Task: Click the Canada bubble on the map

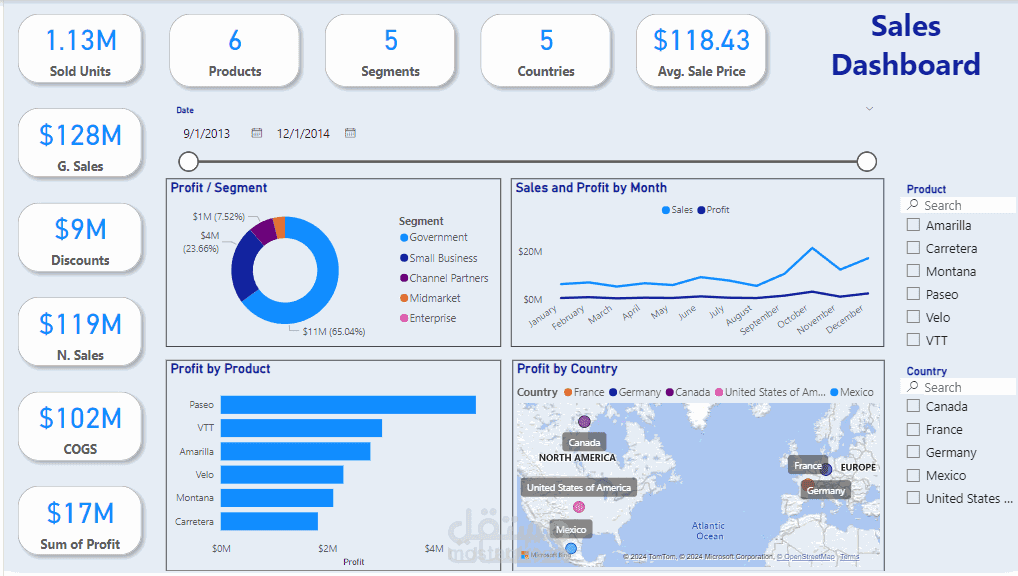Action: (x=584, y=421)
